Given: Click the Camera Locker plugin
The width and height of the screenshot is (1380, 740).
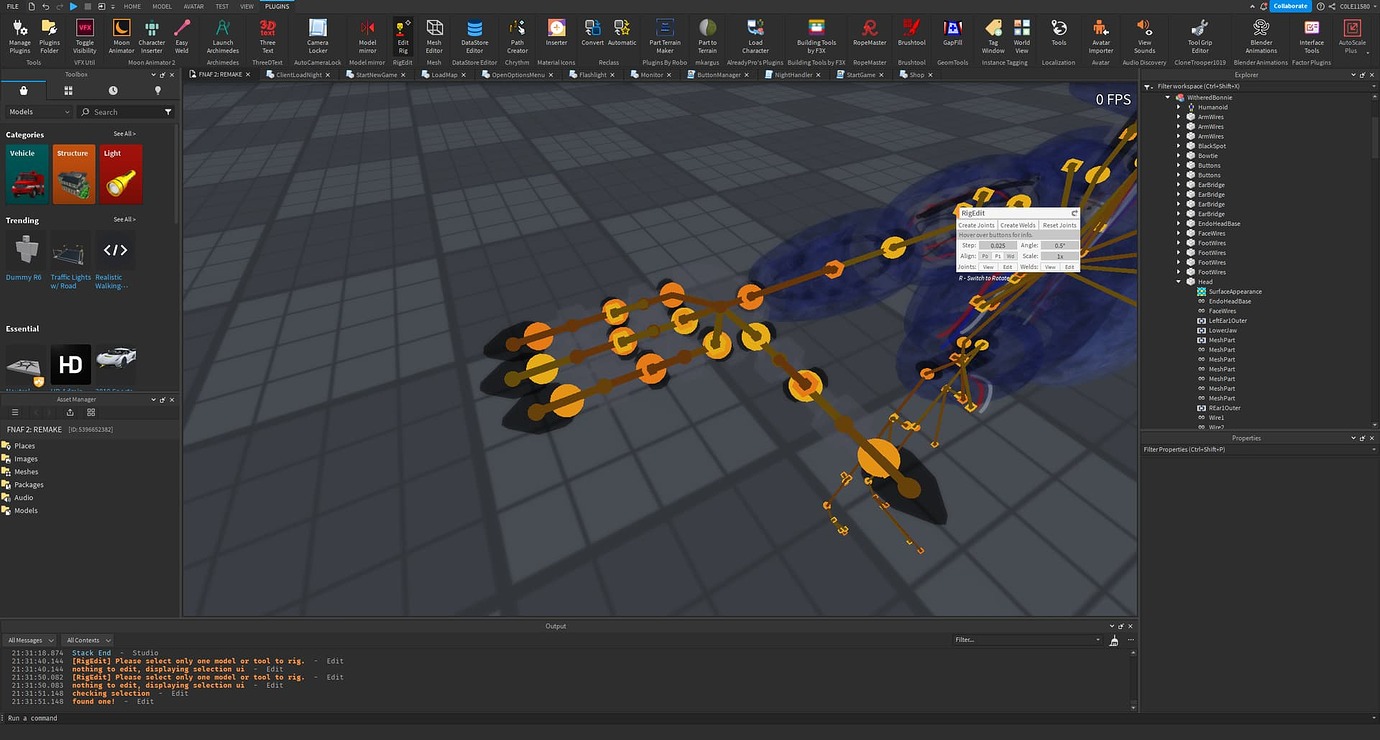Looking at the screenshot, I should click(x=317, y=36).
